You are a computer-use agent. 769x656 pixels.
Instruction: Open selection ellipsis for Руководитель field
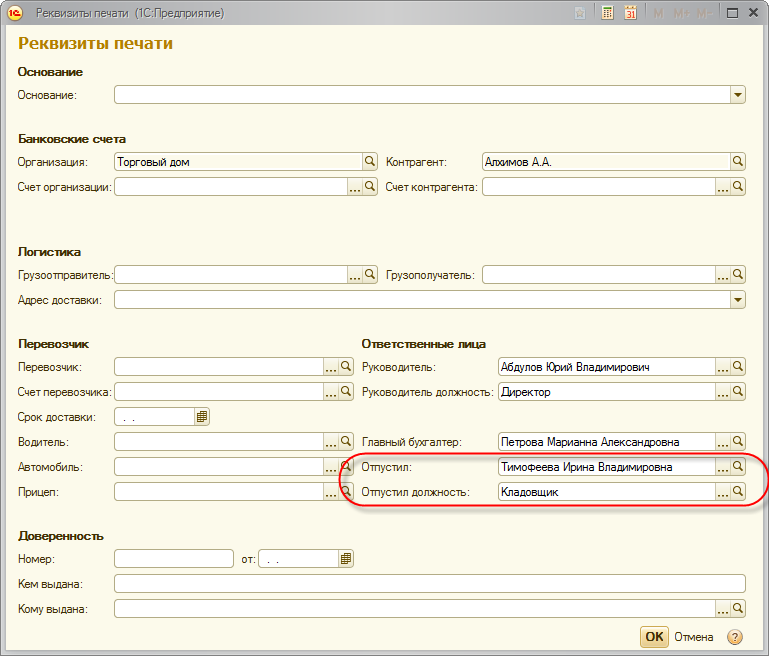723,367
